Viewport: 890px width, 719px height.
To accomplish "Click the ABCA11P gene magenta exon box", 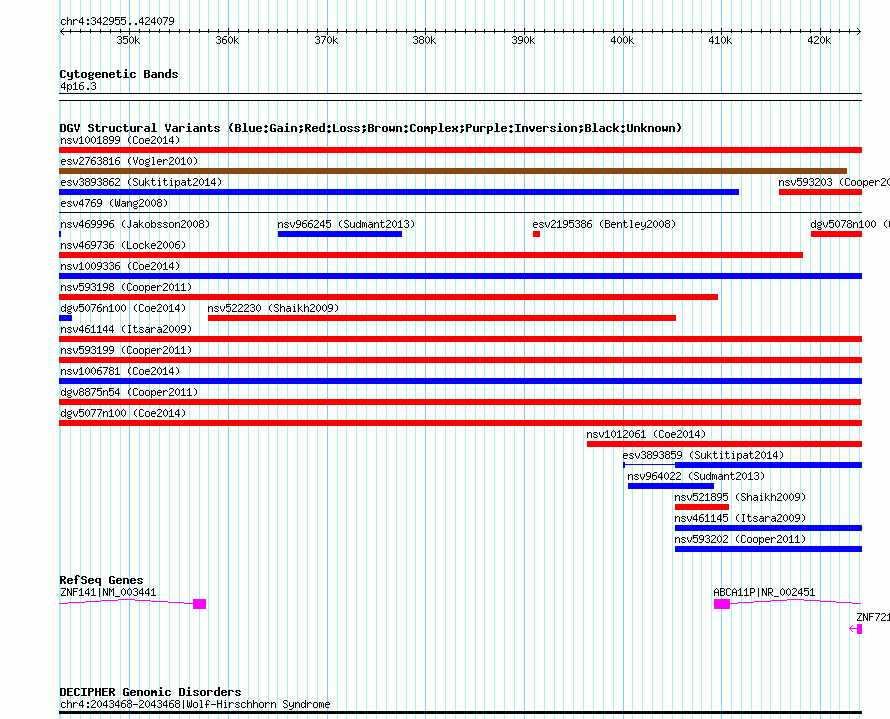I will click(x=722, y=604).
